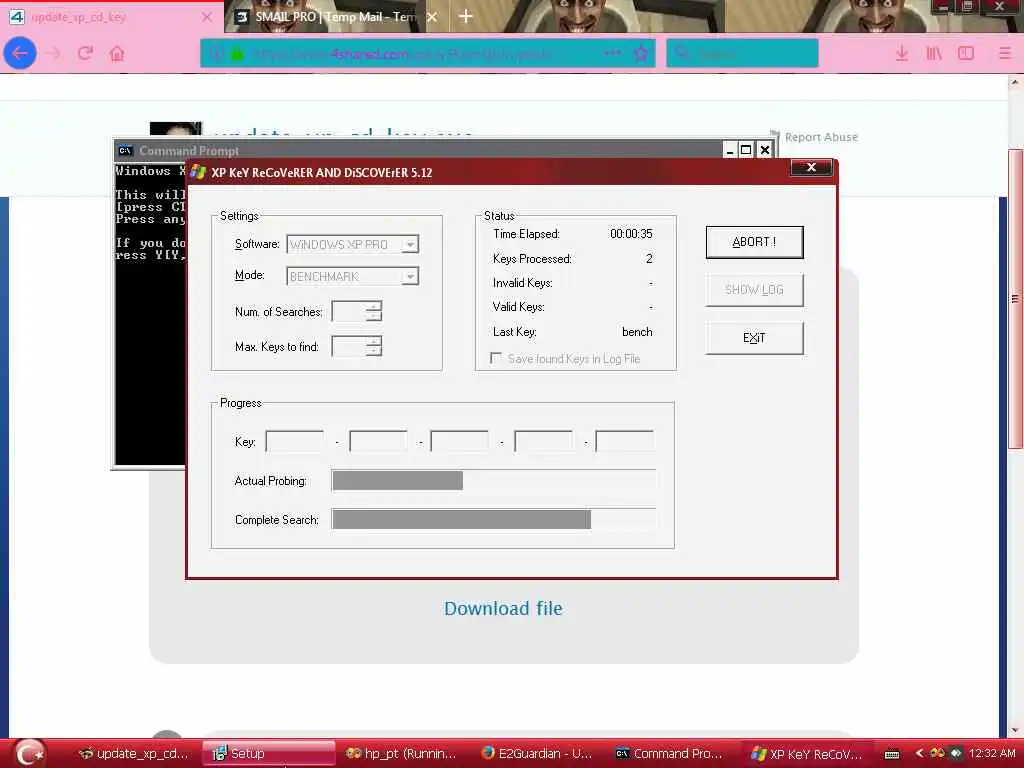The height and width of the screenshot is (768, 1024).
Task: Click the Last Key value bench
Action: pos(637,332)
